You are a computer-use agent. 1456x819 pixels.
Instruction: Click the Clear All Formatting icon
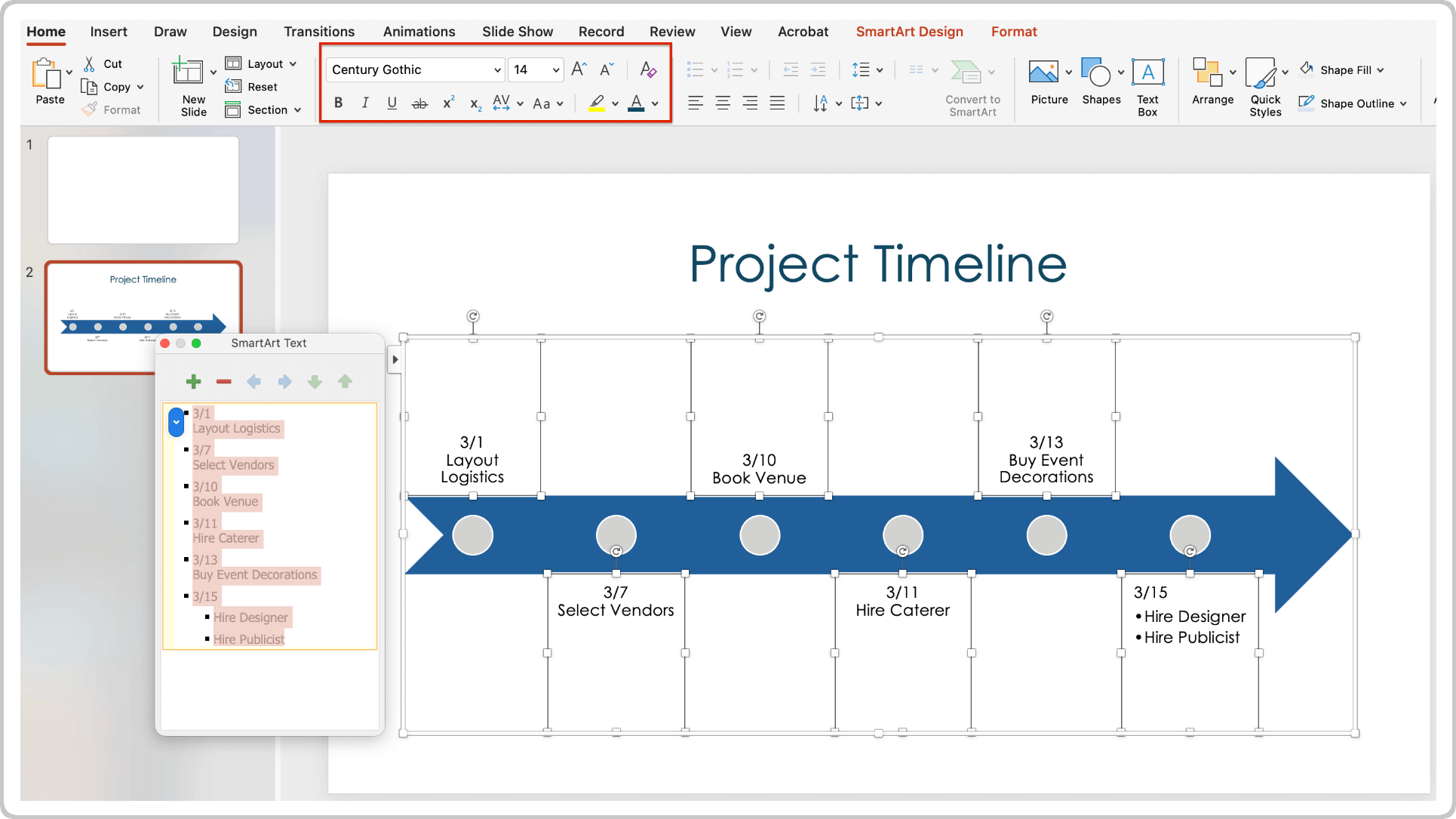[x=647, y=69]
